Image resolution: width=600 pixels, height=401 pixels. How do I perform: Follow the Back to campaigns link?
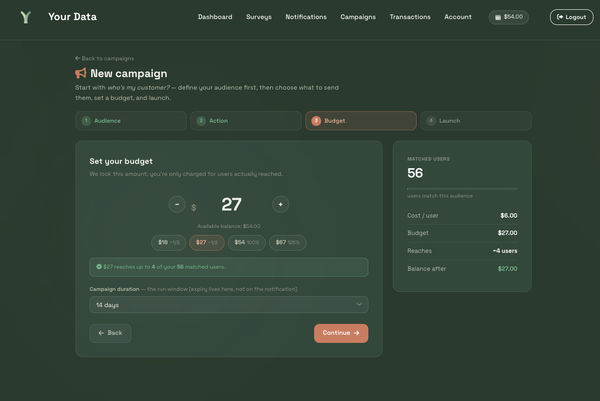pyautogui.click(x=104, y=59)
